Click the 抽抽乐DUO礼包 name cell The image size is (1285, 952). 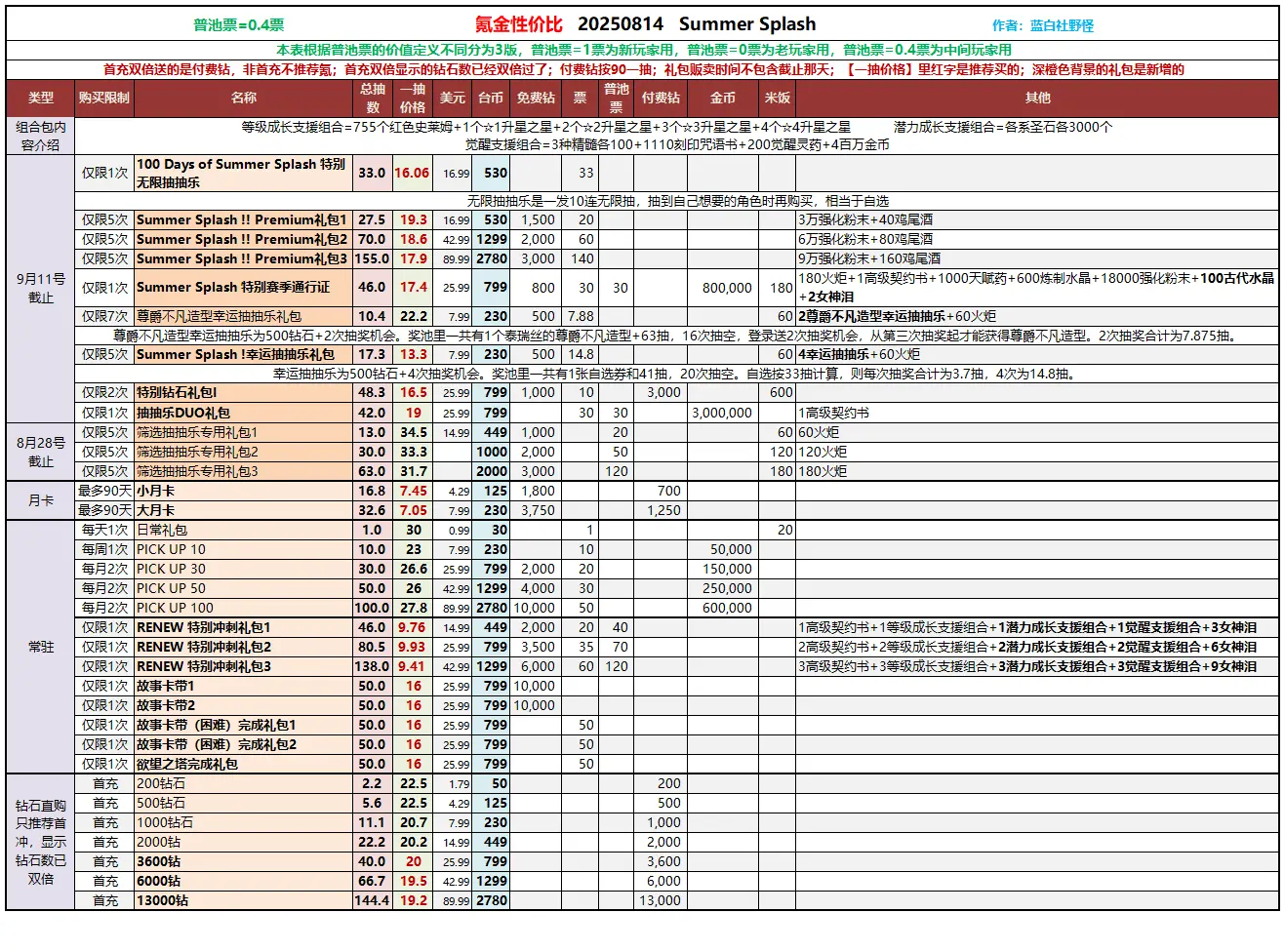tap(183, 413)
